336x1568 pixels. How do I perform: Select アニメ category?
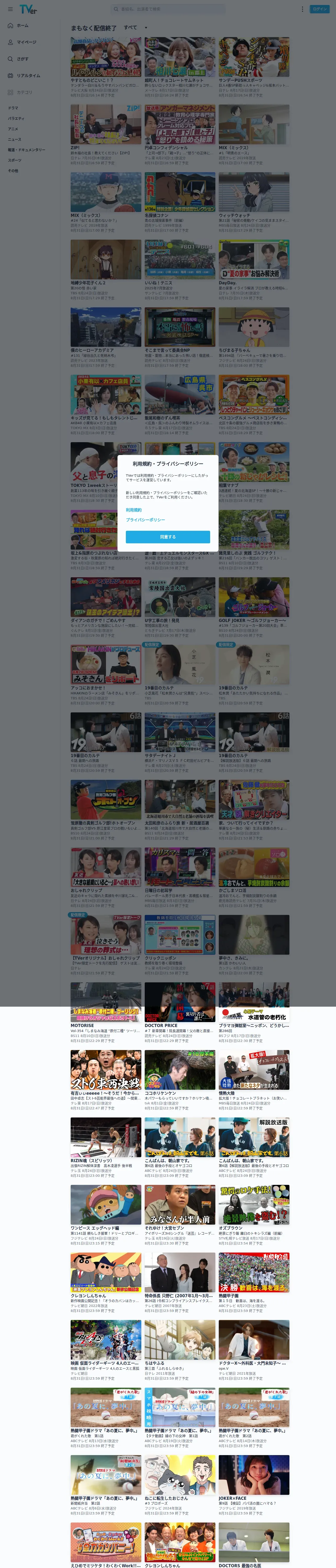tap(13, 129)
